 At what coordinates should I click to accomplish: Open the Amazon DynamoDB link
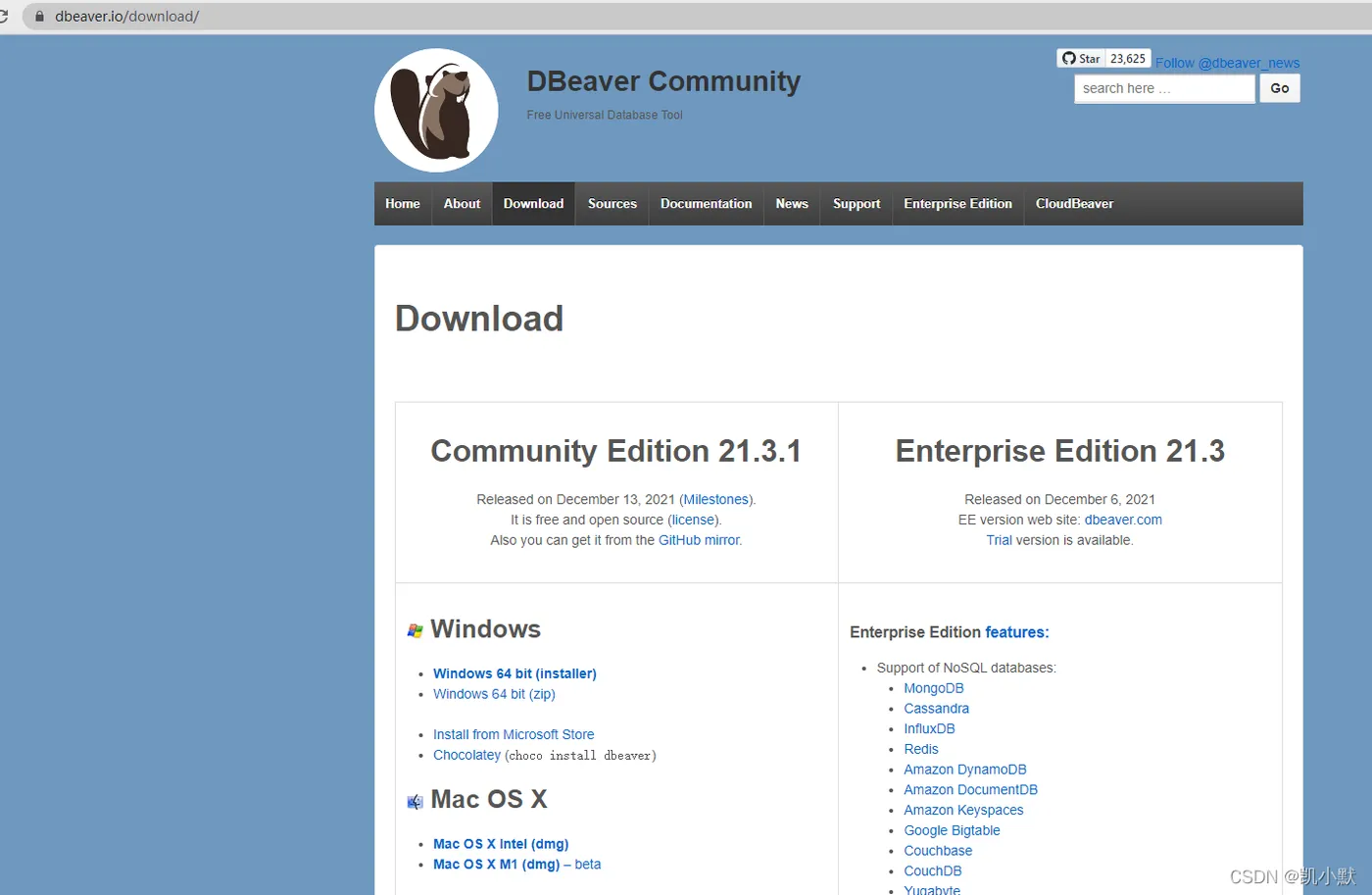(965, 770)
